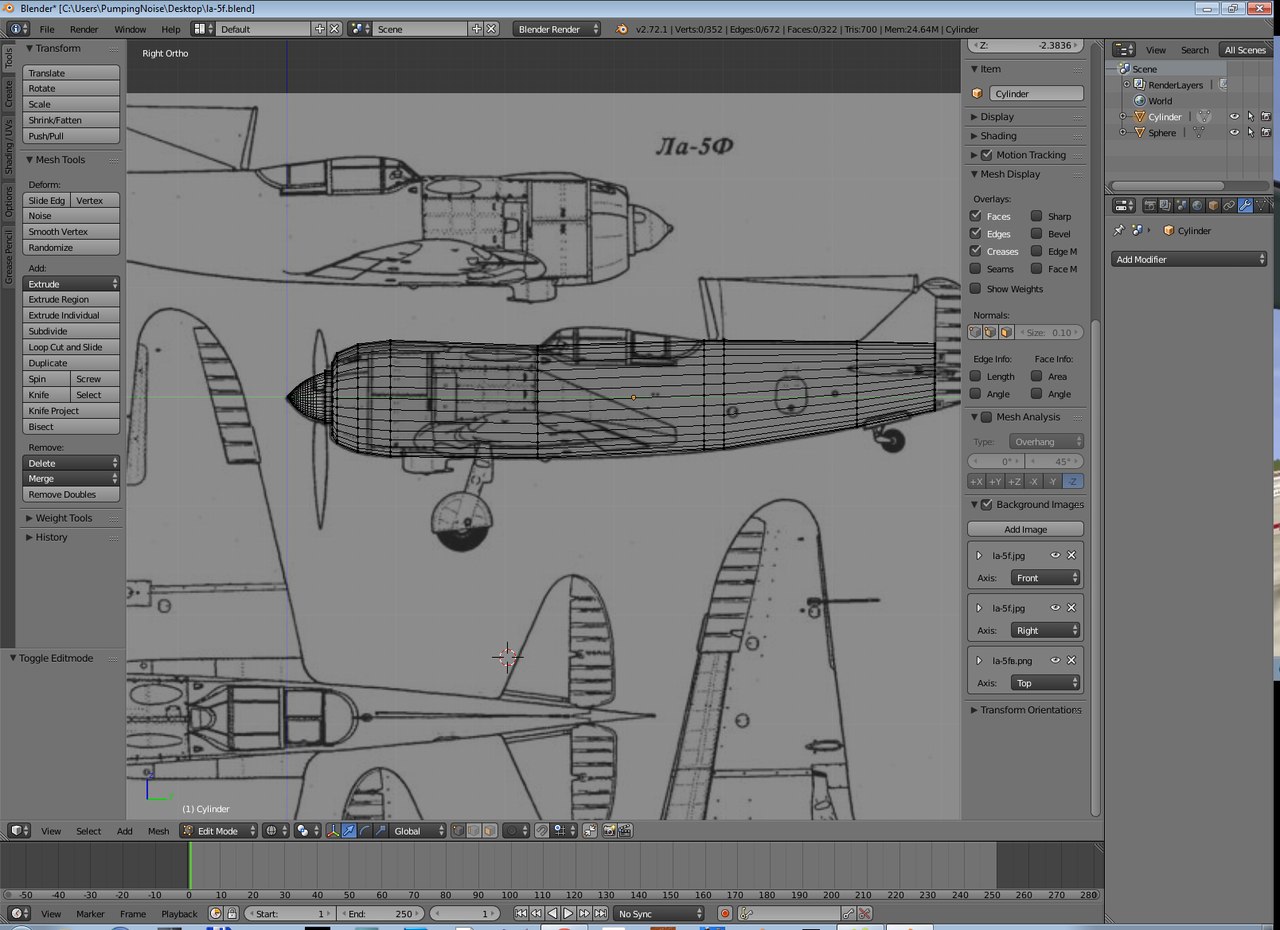Remove the la-5fa.png background image

1071,661
